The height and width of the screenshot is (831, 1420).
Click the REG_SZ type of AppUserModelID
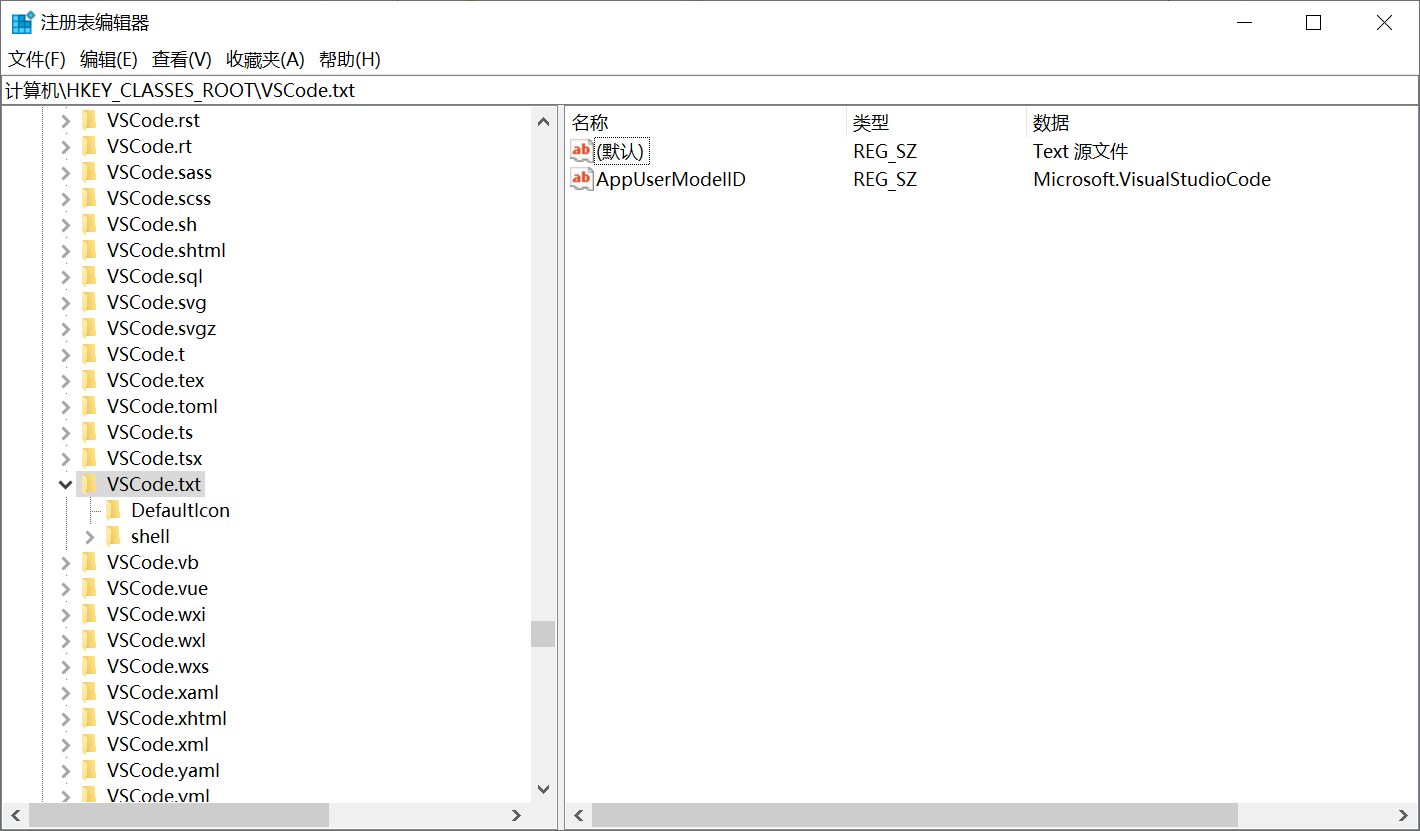pyautogui.click(x=885, y=180)
